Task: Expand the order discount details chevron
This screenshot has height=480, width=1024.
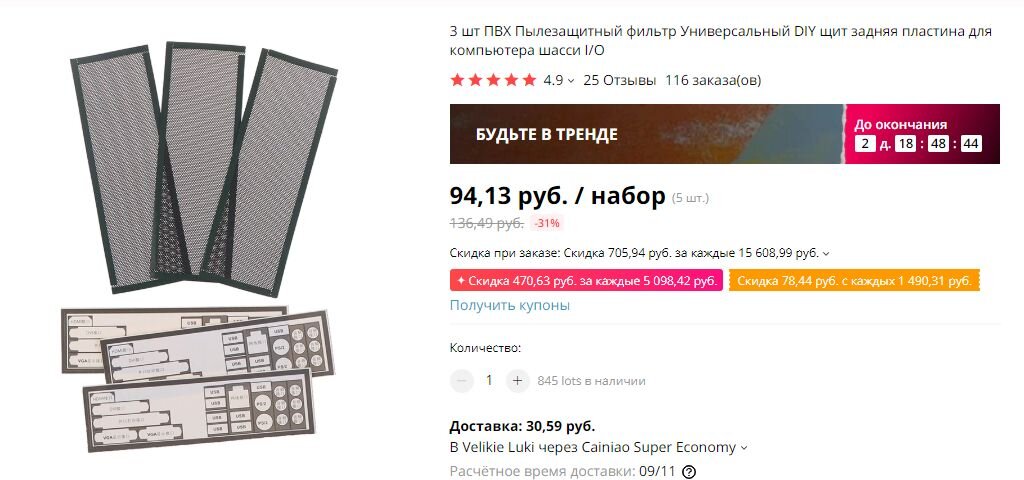Action: (x=825, y=253)
